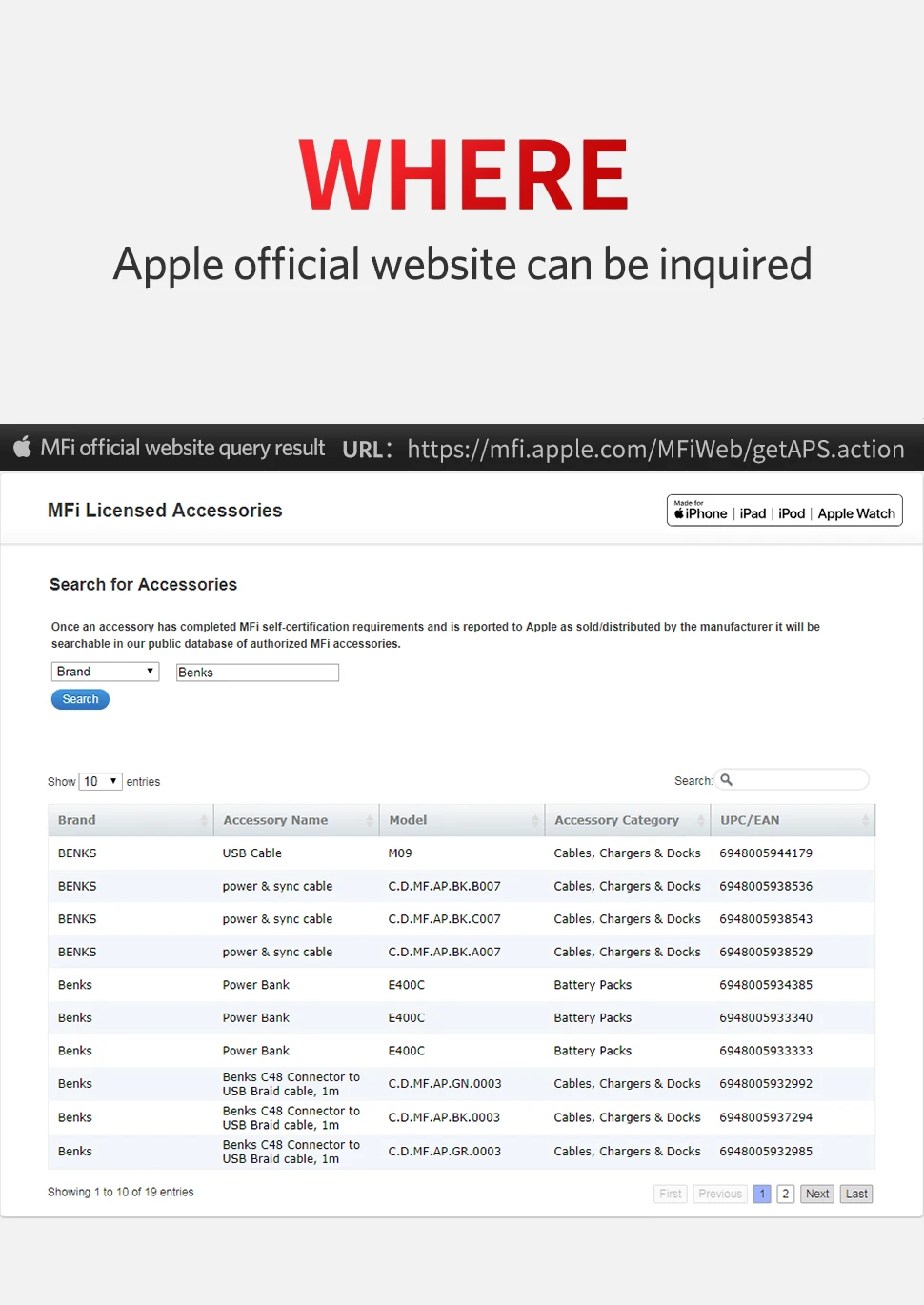Click the Model column header
Screen dimensions: 924x1305
pyautogui.click(x=462, y=820)
